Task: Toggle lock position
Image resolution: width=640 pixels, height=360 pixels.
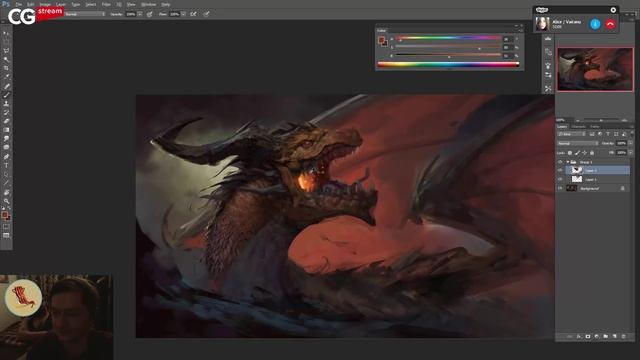Action: point(584,153)
